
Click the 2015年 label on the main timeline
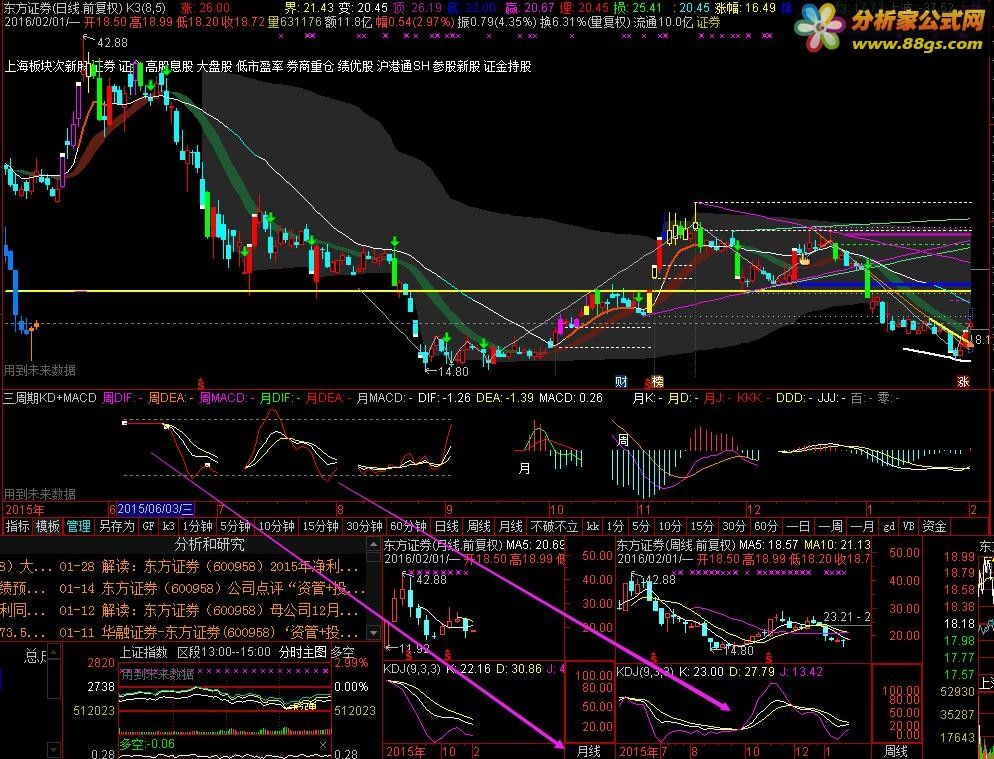(x=25, y=509)
